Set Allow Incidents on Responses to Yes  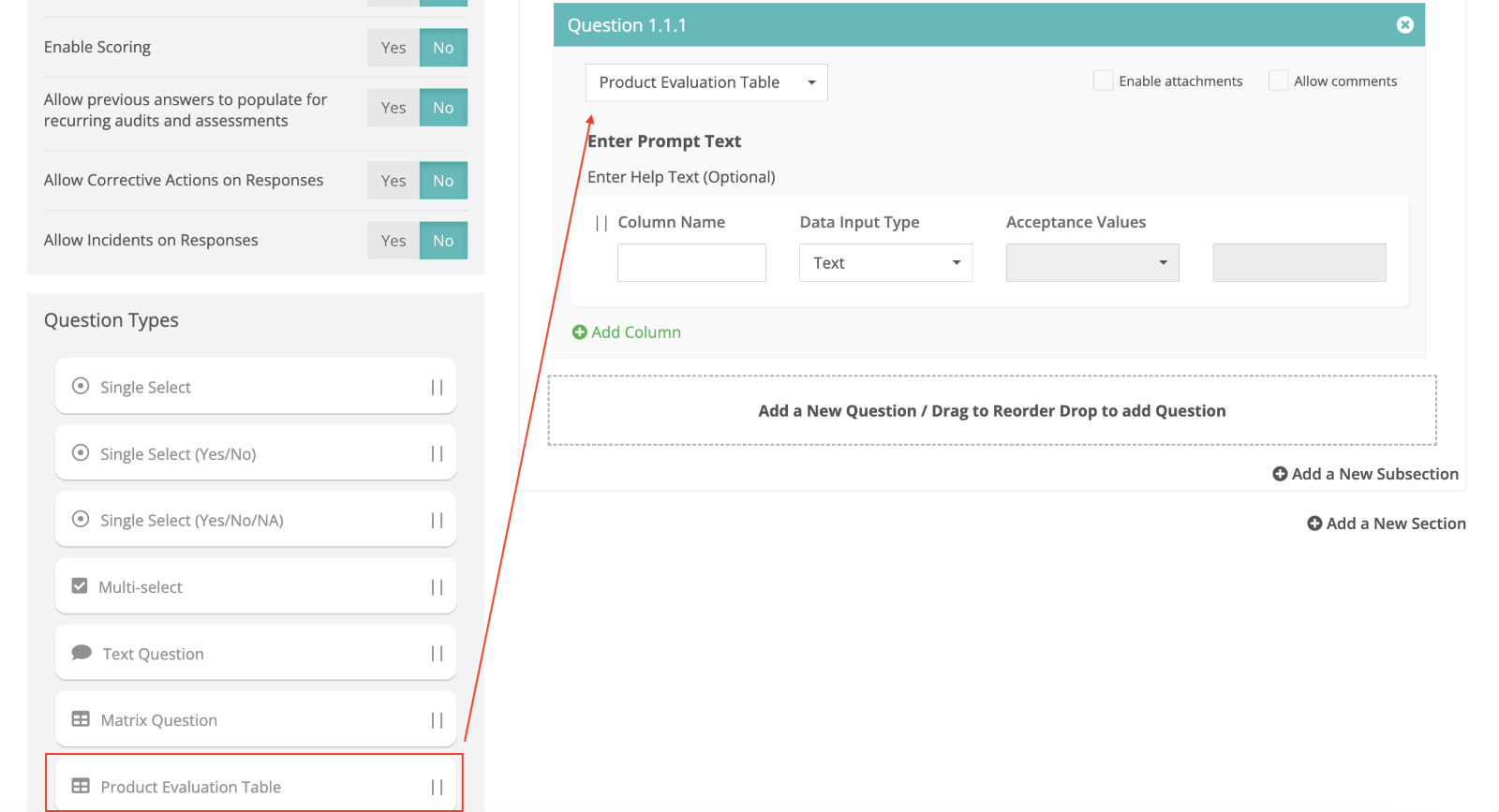(x=393, y=241)
